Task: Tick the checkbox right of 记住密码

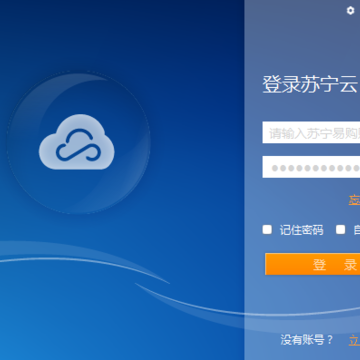Action: click(x=340, y=230)
